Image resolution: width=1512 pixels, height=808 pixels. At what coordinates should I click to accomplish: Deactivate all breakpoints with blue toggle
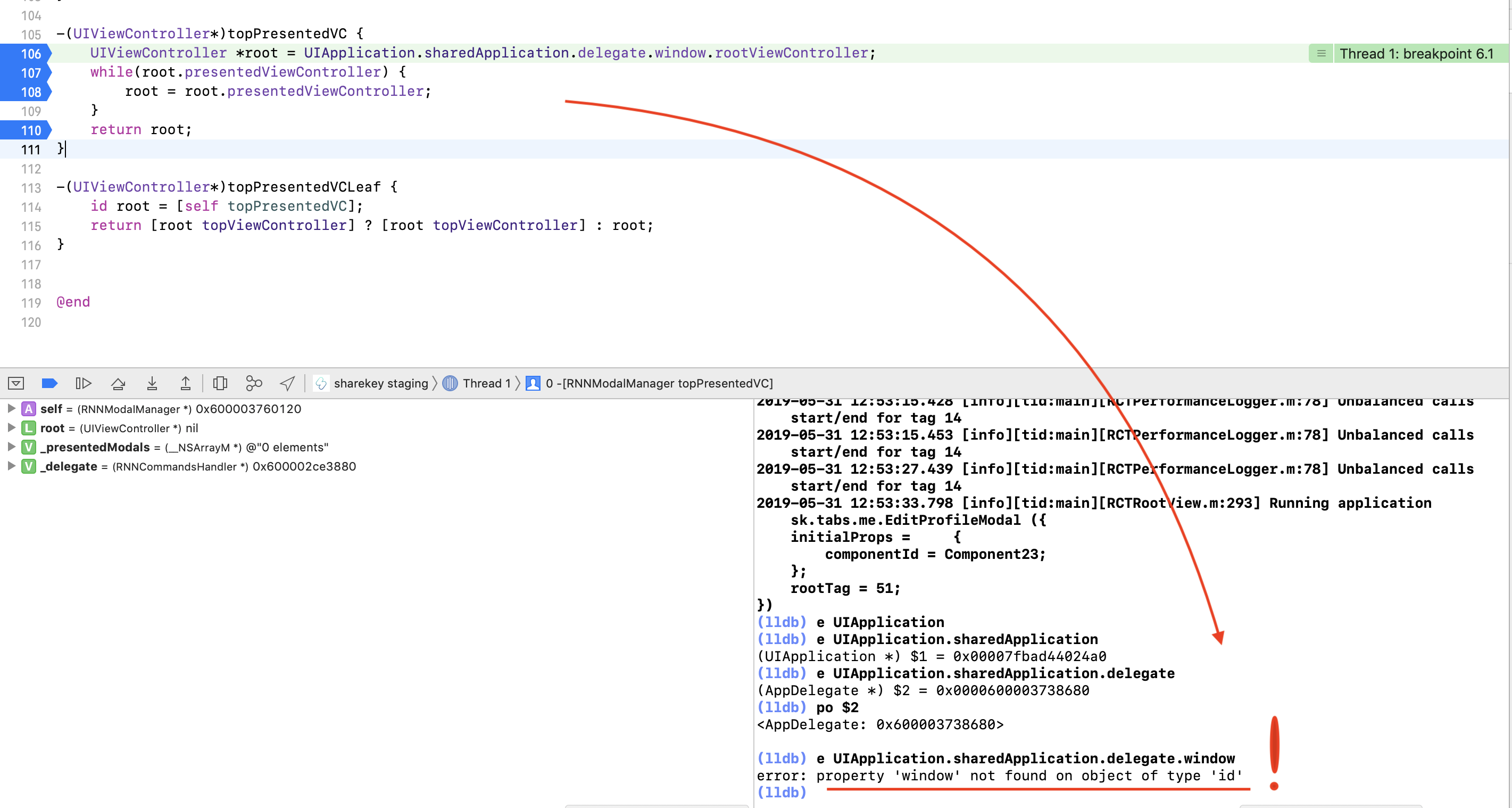coord(50,383)
